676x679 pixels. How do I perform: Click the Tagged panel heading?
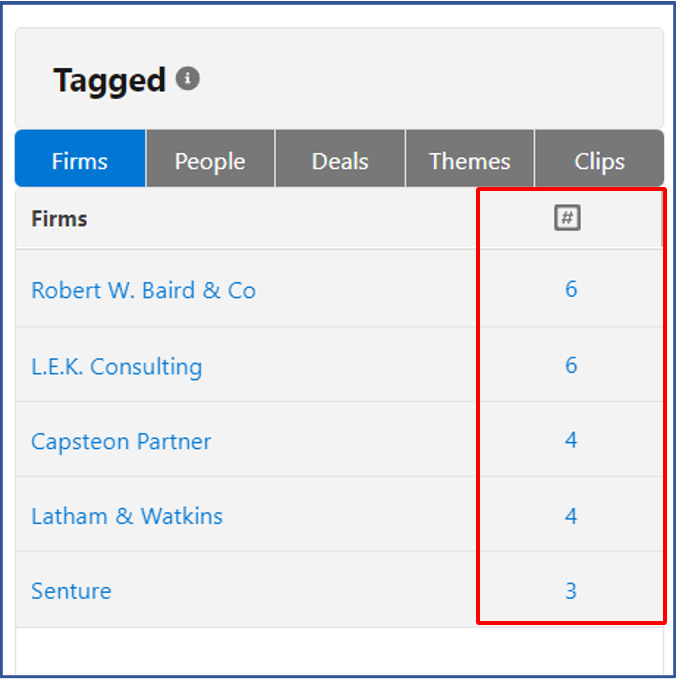(x=109, y=80)
